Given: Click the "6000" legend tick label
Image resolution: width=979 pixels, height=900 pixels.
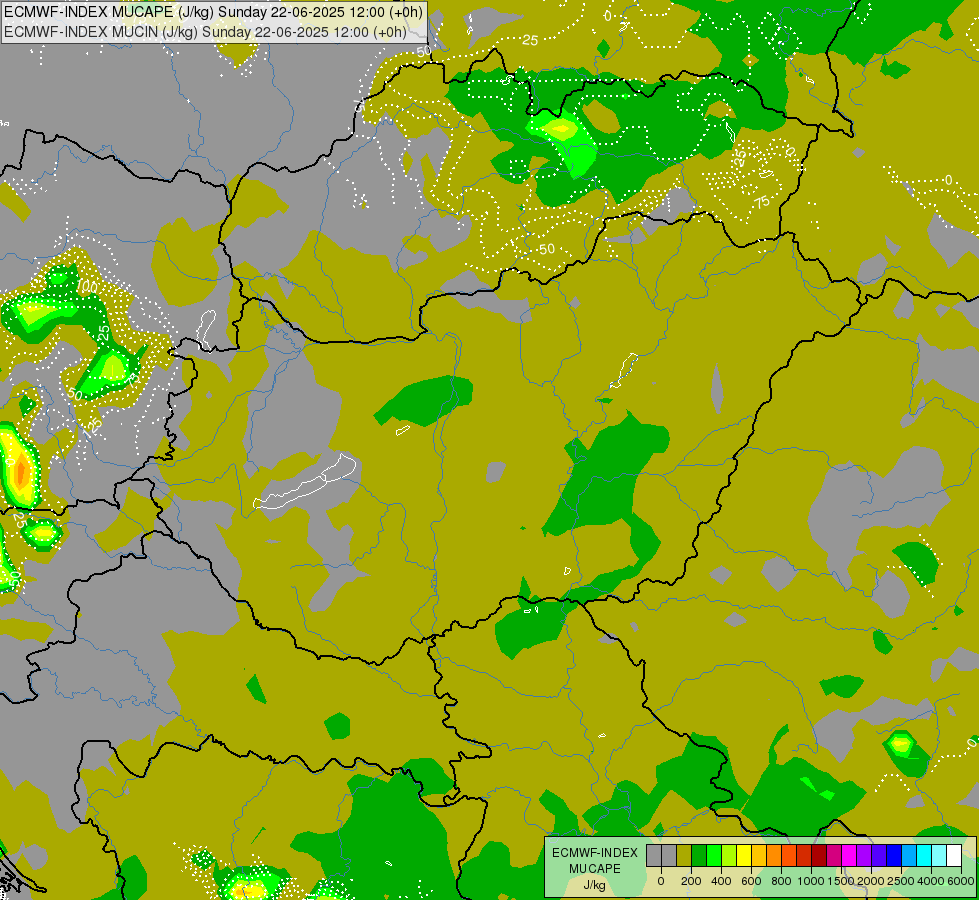Looking at the screenshot, I should coord(962,881).
